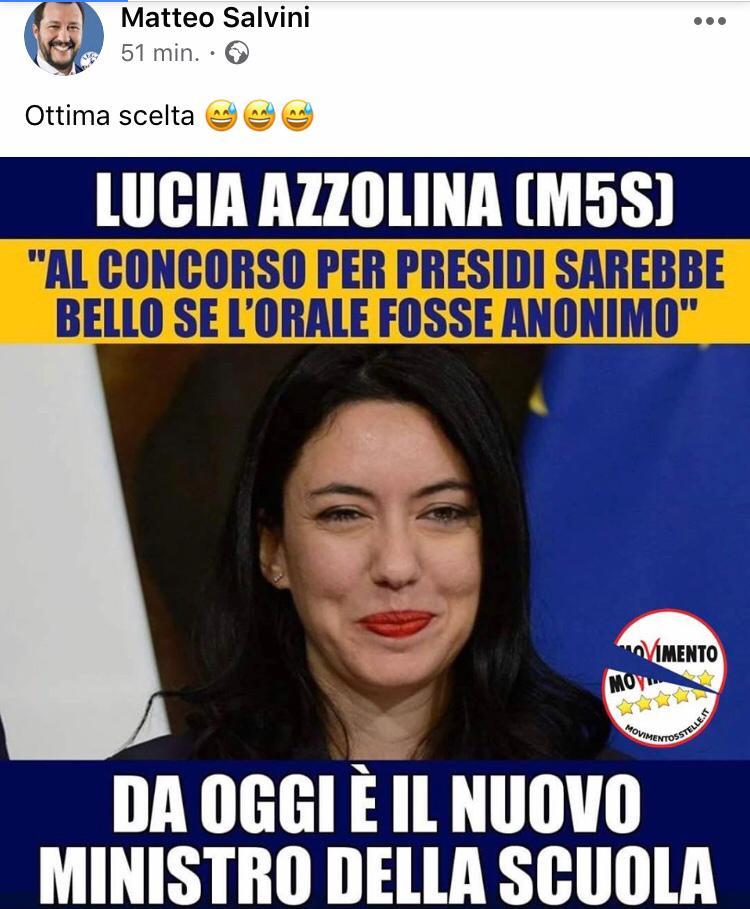The height and width of the screenshot is (909, 750).
Task: Click the first sweating-smile emoji
Action: click(221, 115)
